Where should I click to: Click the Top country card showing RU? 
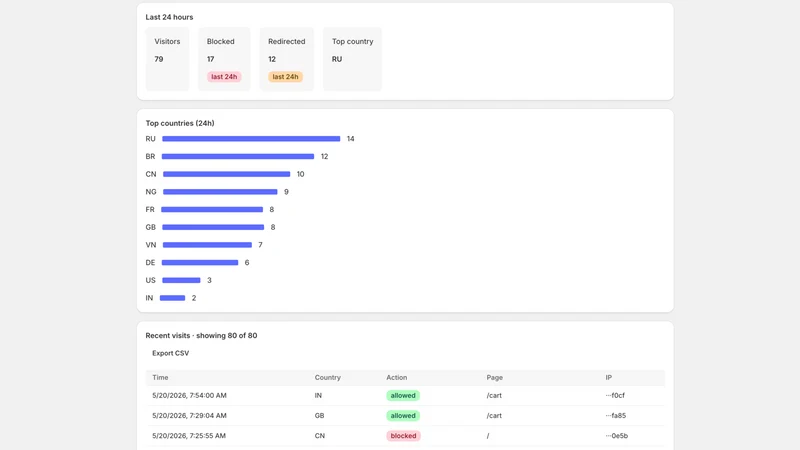[x=353, y=59]
